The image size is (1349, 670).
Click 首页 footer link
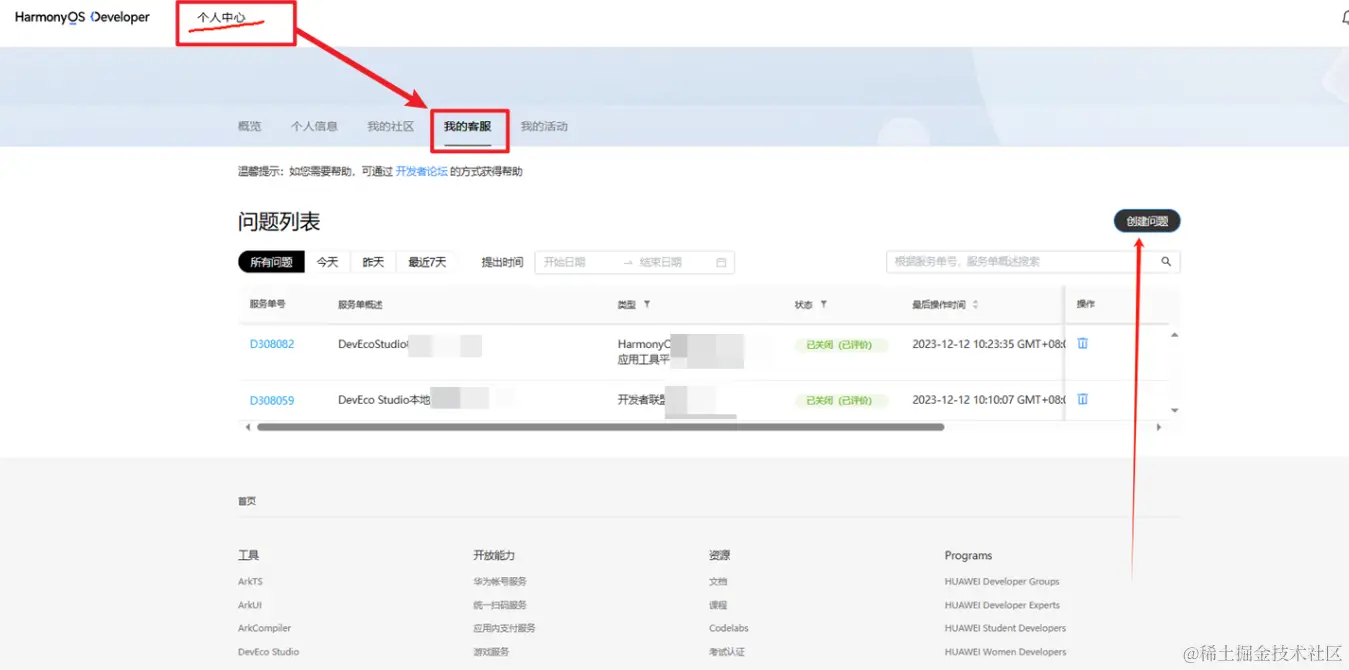coord(247,501)
